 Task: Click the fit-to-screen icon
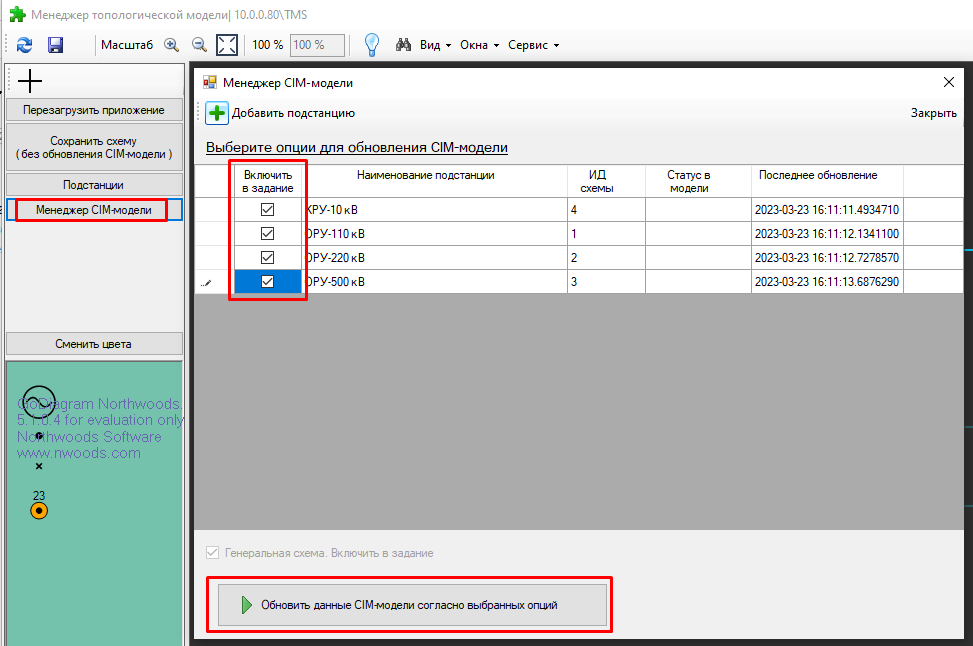click(x=227, y=45)
